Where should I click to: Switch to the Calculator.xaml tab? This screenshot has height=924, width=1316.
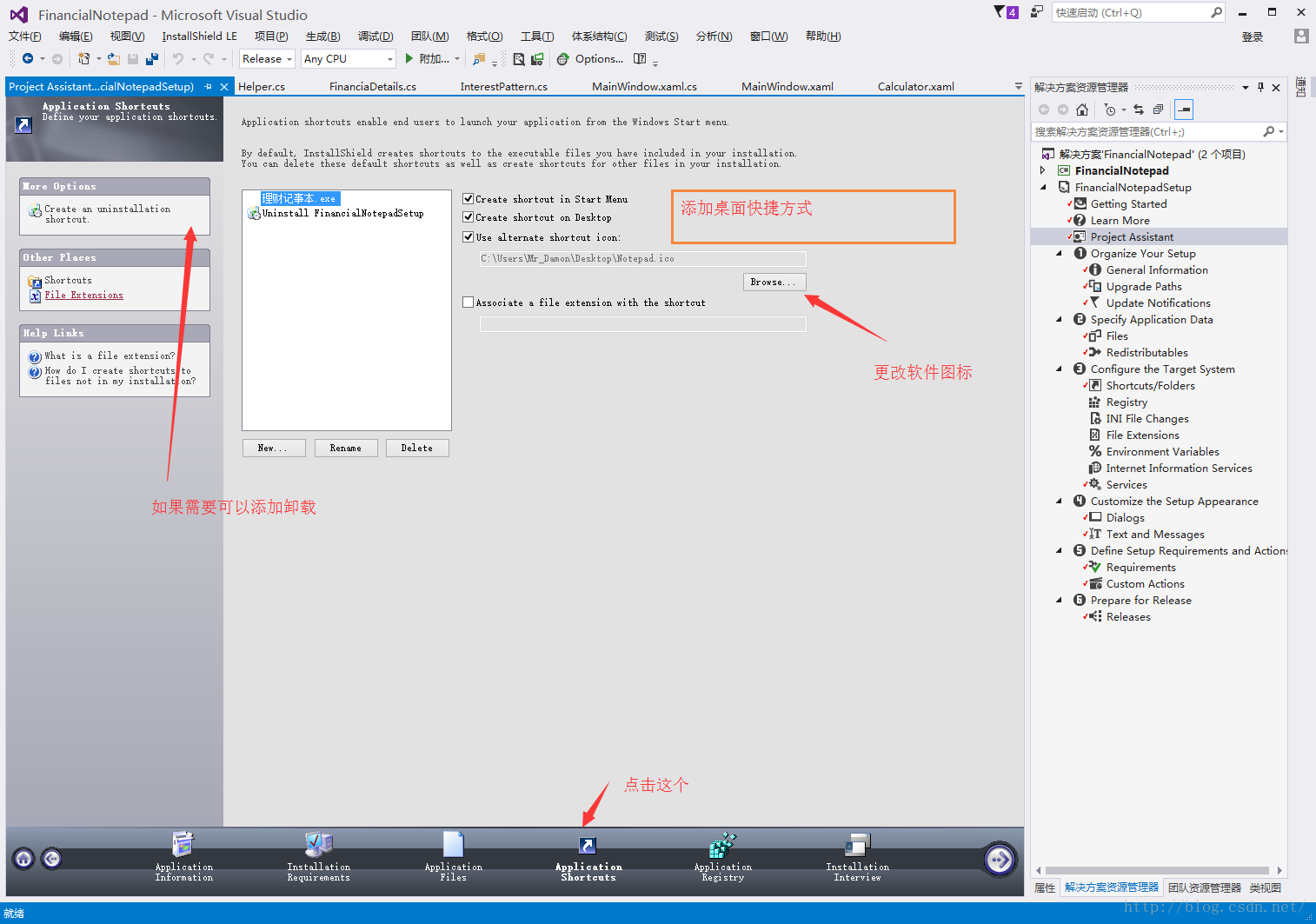pos(916,87)
